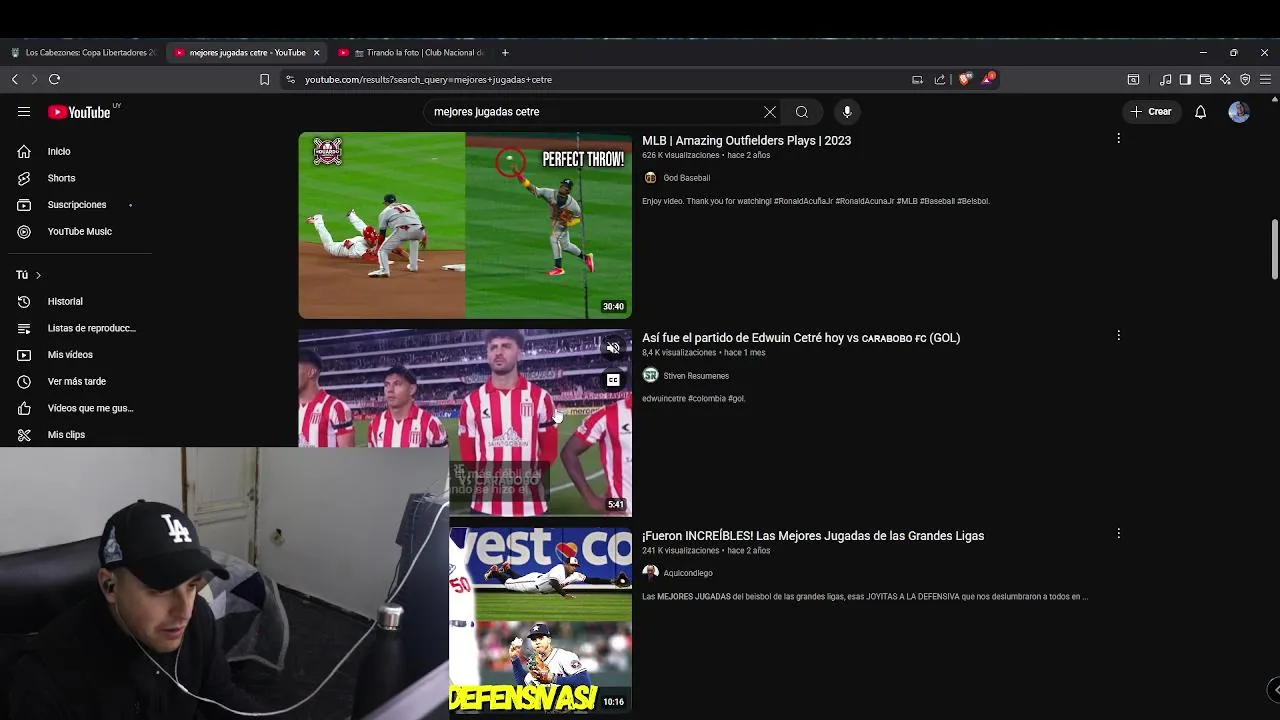
Task: Open options for Edwuin Cetré video
Action: (1118, 336)
